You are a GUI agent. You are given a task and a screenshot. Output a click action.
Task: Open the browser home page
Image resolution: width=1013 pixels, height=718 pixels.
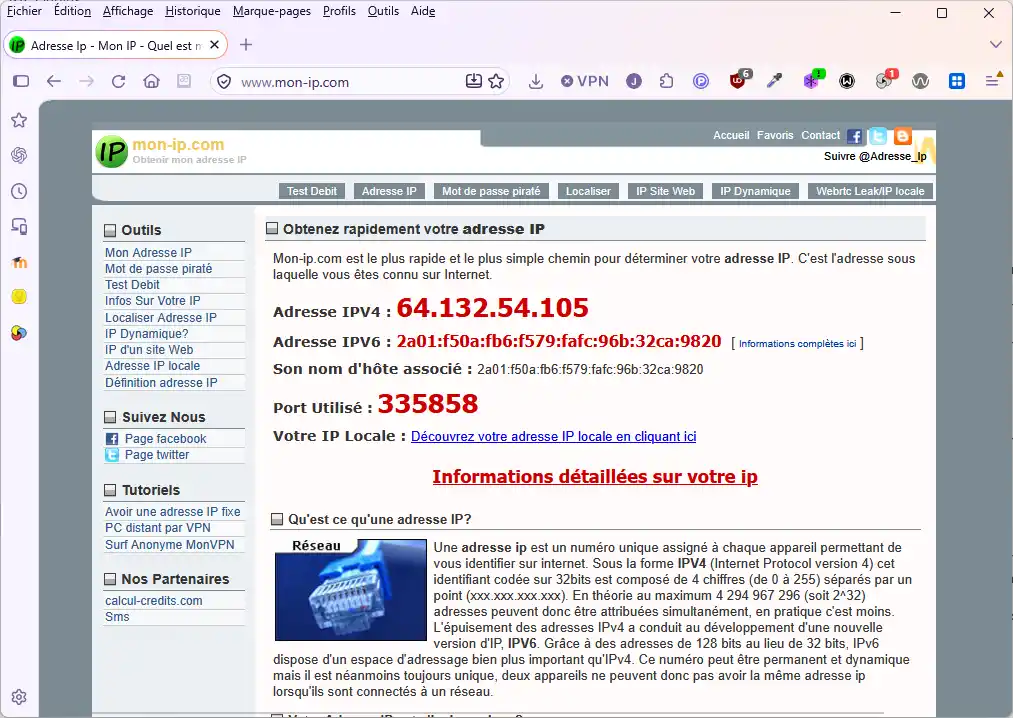coord(151,81)
